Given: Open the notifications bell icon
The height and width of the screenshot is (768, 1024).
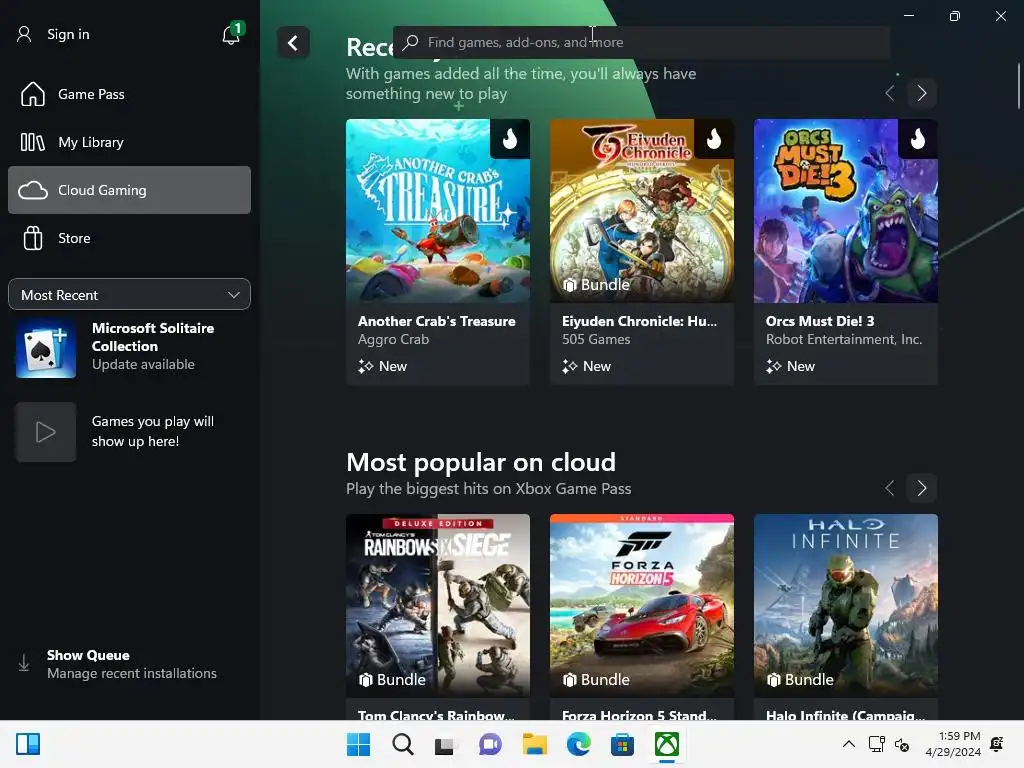Looking at the screenshot, I should (x=231, y=33).
